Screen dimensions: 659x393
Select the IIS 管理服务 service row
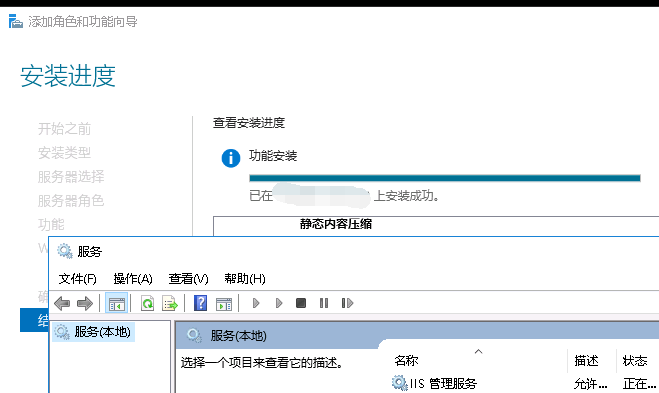tap(525, 383)
